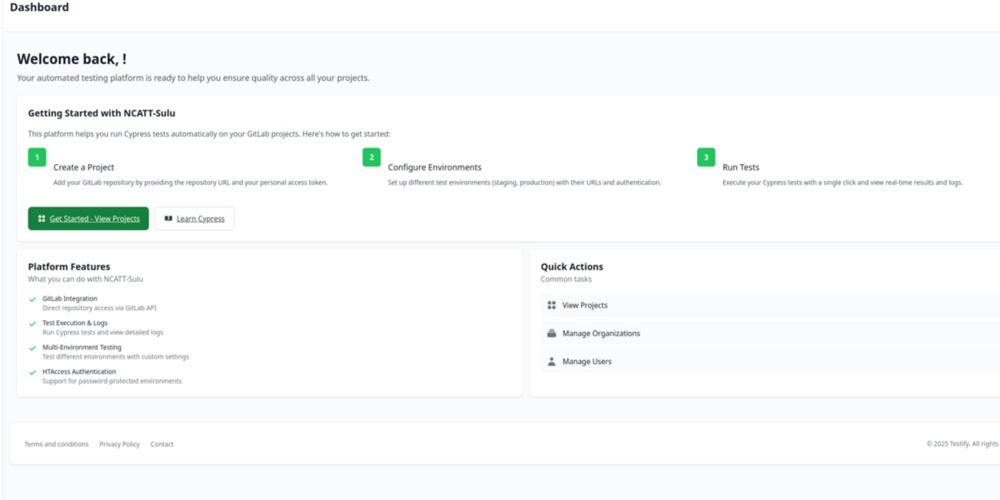1000x500 pixels.
Task: Select View Projects in Quick Actions
Action: [585, 305]
